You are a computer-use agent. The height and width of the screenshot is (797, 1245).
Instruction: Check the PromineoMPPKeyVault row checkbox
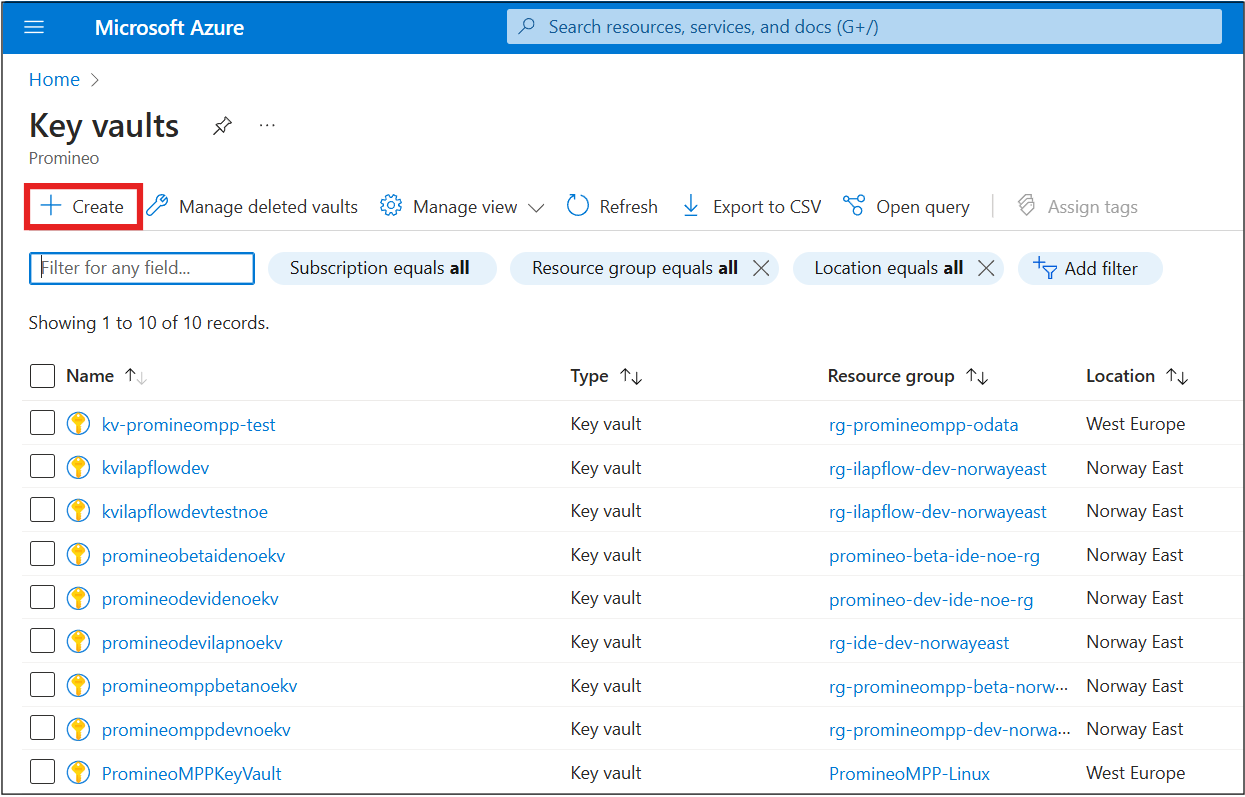42,773
